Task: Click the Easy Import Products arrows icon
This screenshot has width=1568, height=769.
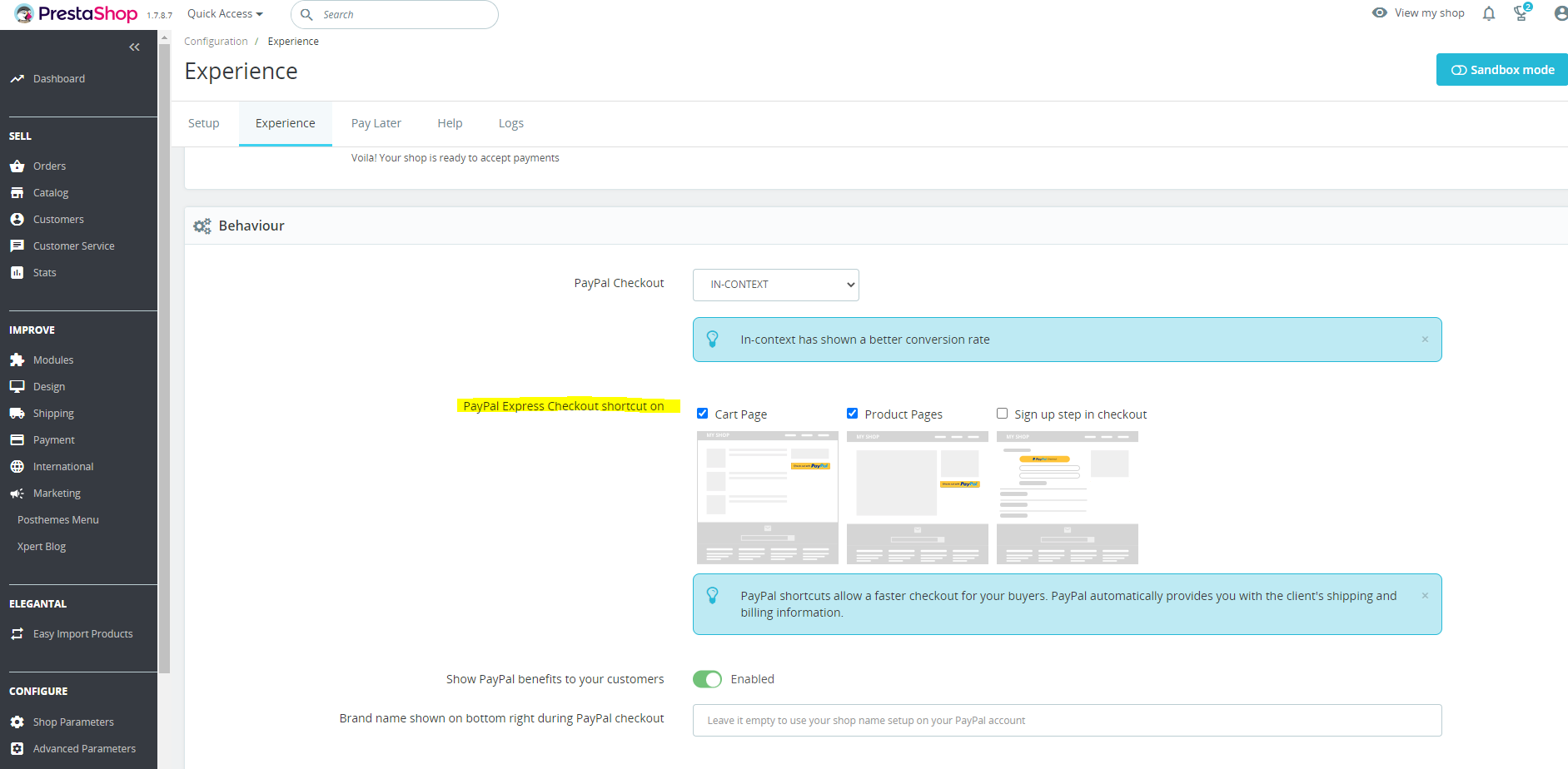Action: point(17,634)
